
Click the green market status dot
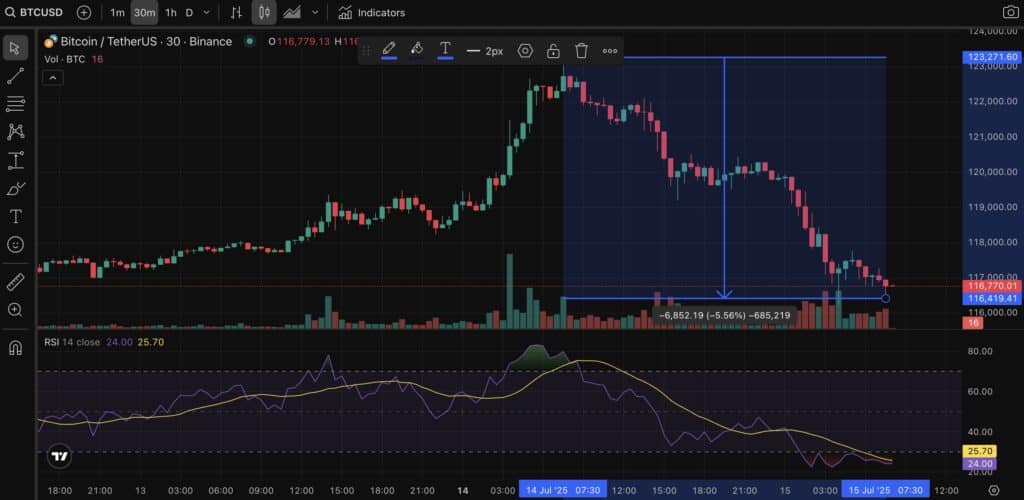tap(249, 42)
